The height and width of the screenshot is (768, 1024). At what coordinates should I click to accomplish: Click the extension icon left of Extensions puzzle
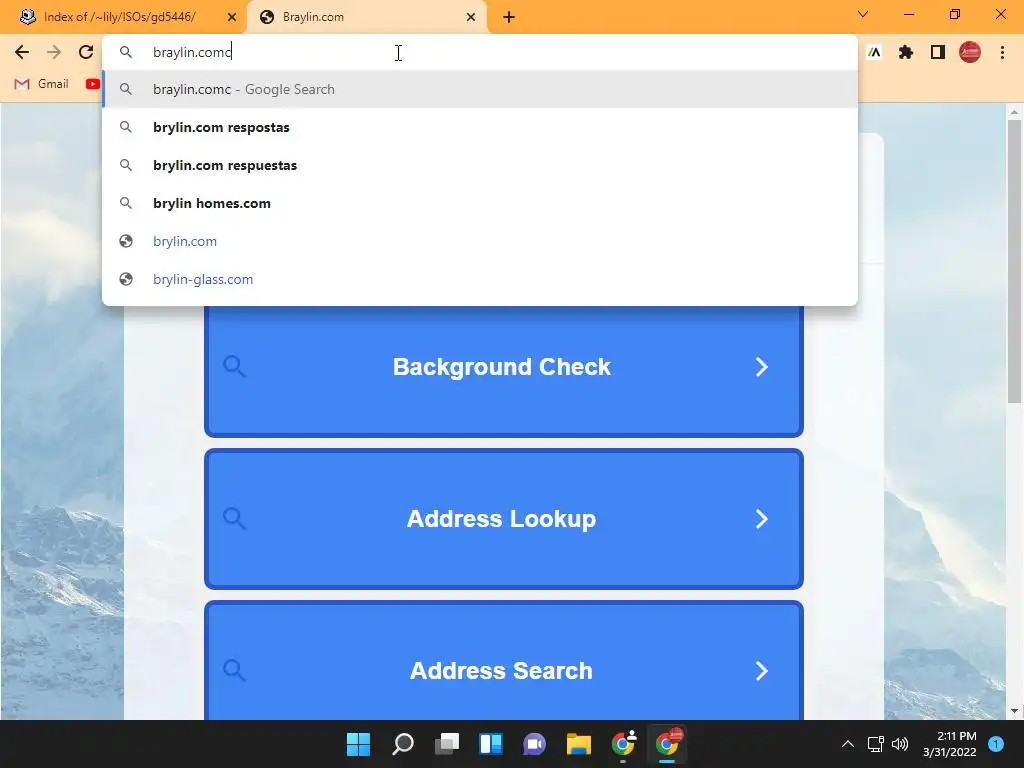(x=874, y=52)
